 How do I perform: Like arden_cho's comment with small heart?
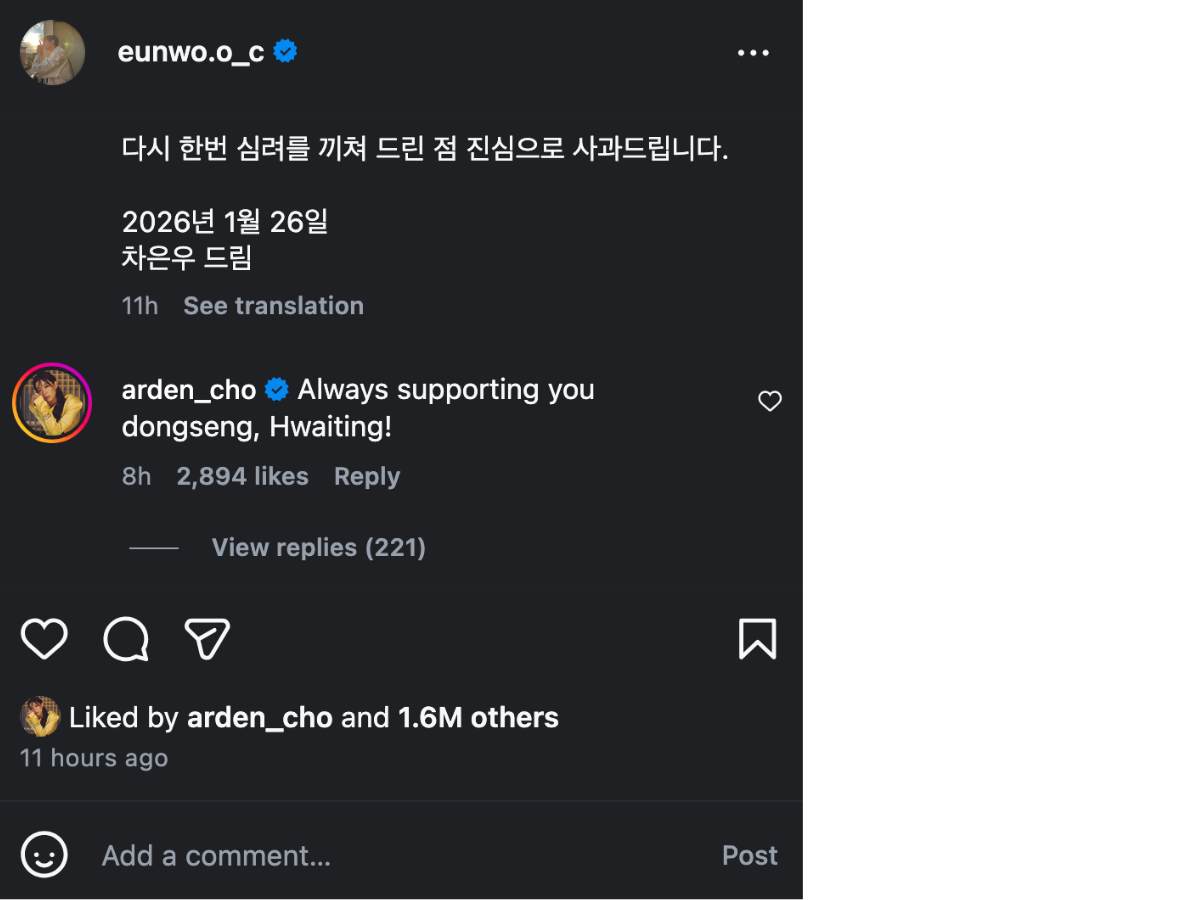click(x=769, y=401)
